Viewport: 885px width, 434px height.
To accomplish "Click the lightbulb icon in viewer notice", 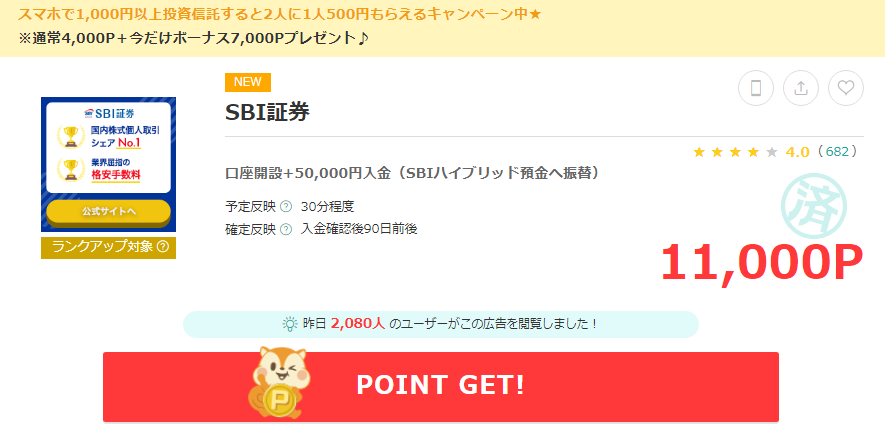I will point(290,324).
